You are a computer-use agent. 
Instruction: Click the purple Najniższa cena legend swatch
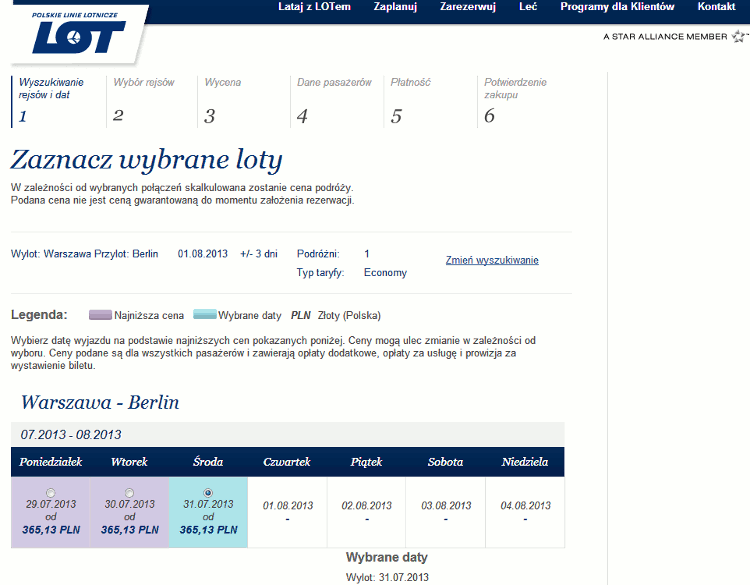[100, 315]
